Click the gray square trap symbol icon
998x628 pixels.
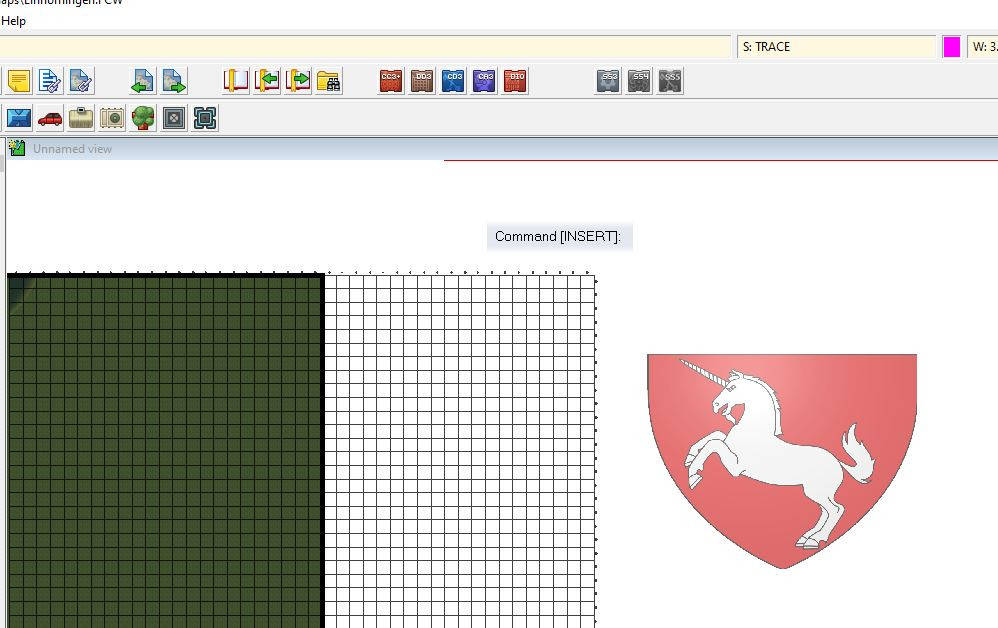point(174,118)
